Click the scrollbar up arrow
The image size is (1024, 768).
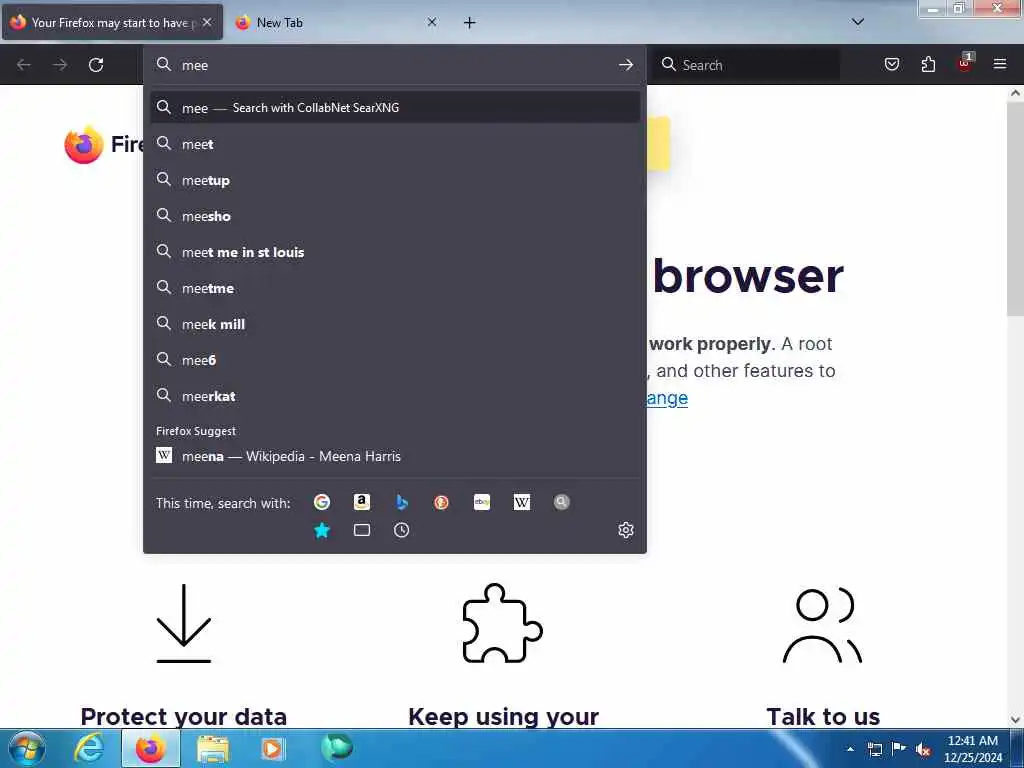pyautogui.click(x=1015, y=93)
